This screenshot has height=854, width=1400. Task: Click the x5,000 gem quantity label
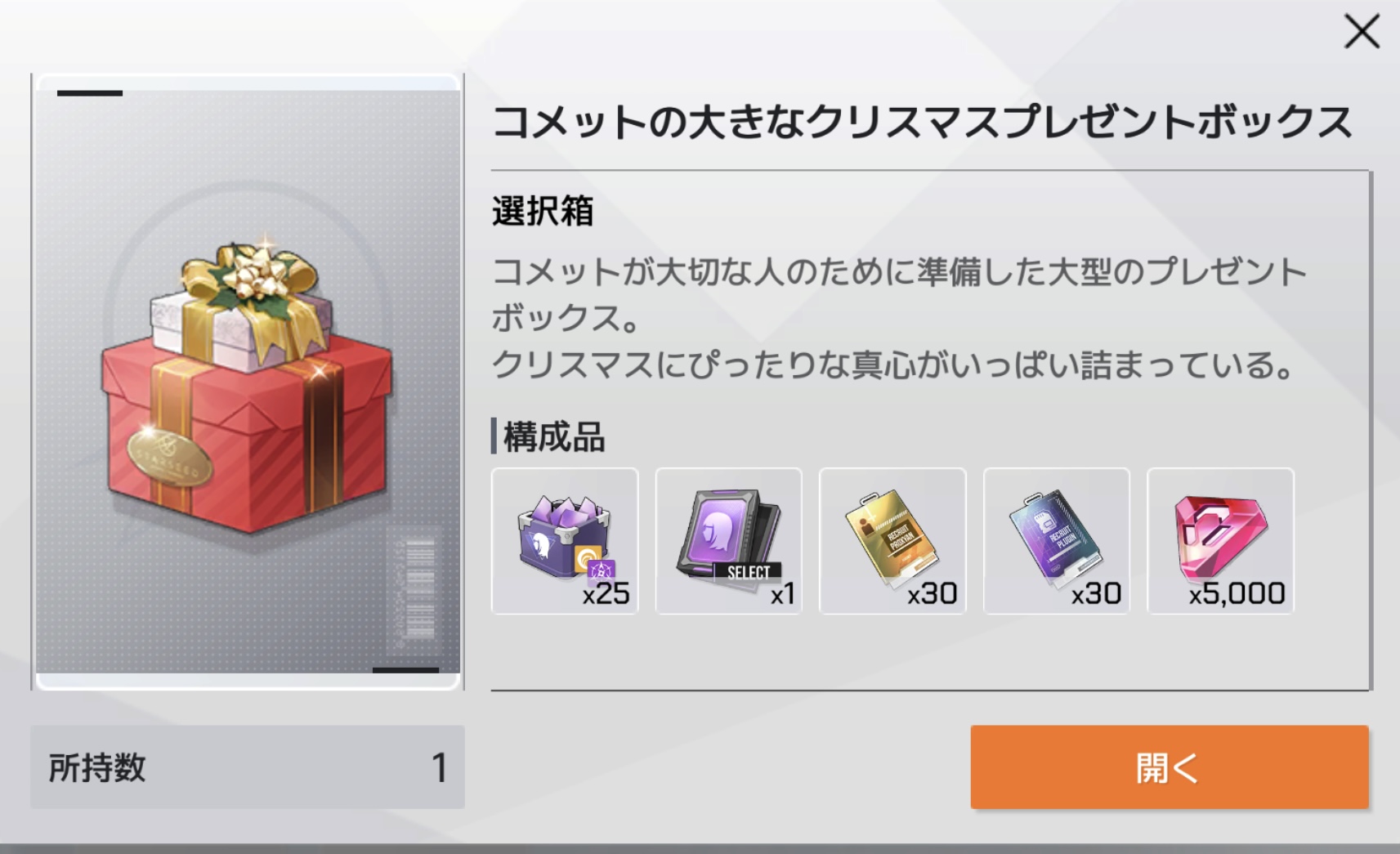(x=1237, y=593)
